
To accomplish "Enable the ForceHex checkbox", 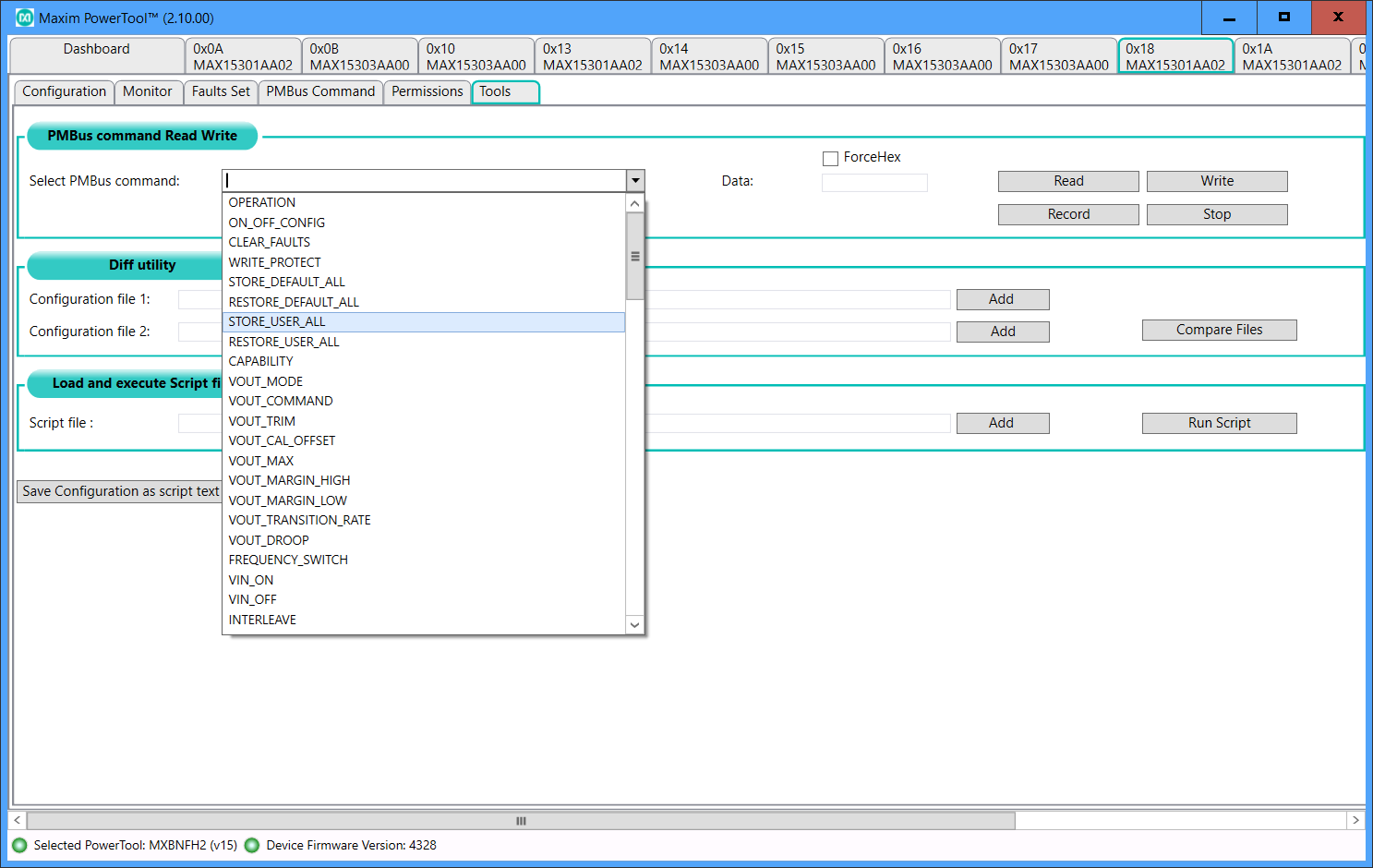I will pos(830,158).
